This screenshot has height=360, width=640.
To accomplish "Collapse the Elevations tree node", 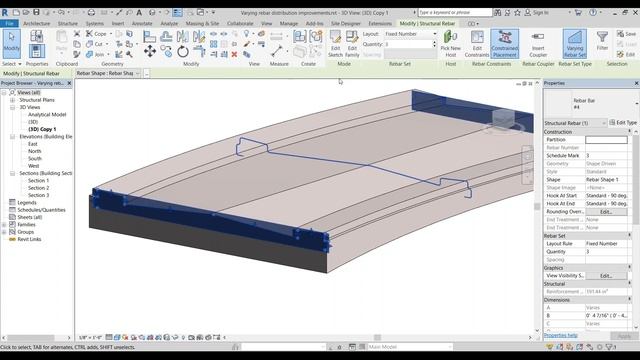I will click(12, 137).
